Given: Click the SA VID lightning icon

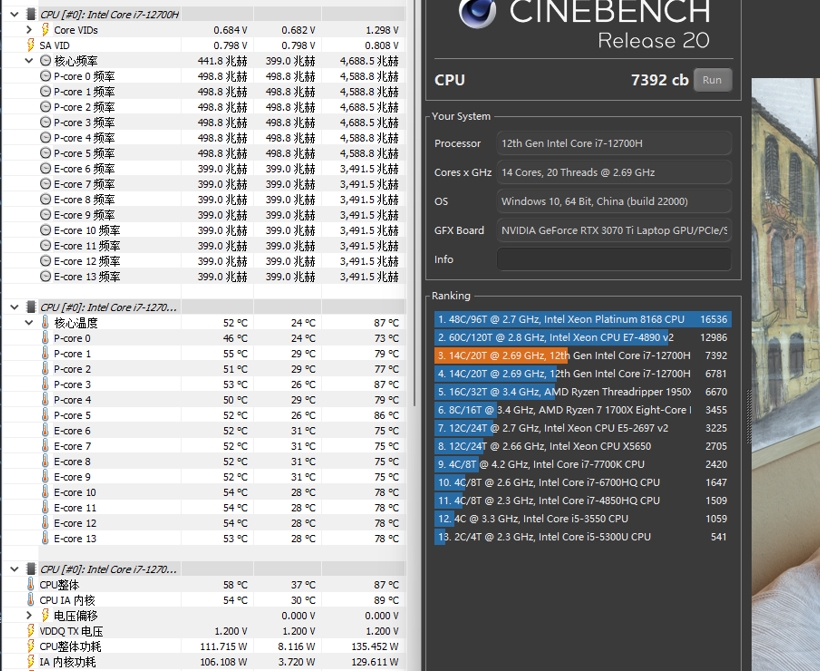Looking at the screenshot, I should 31,46.
